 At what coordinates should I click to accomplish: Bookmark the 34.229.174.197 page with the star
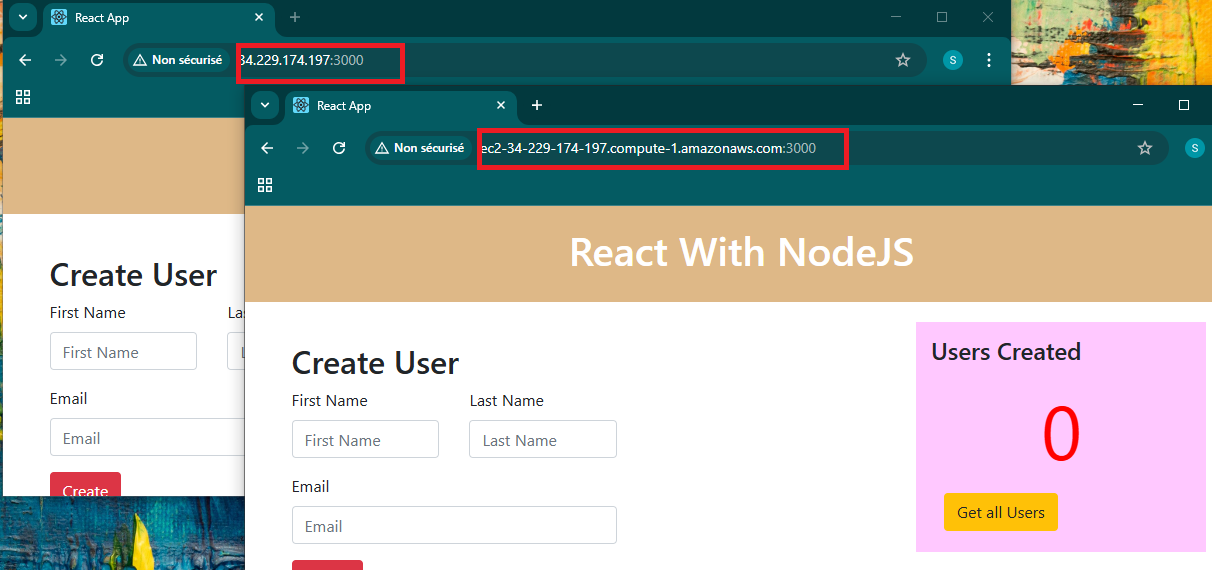[x=903, y=60]
